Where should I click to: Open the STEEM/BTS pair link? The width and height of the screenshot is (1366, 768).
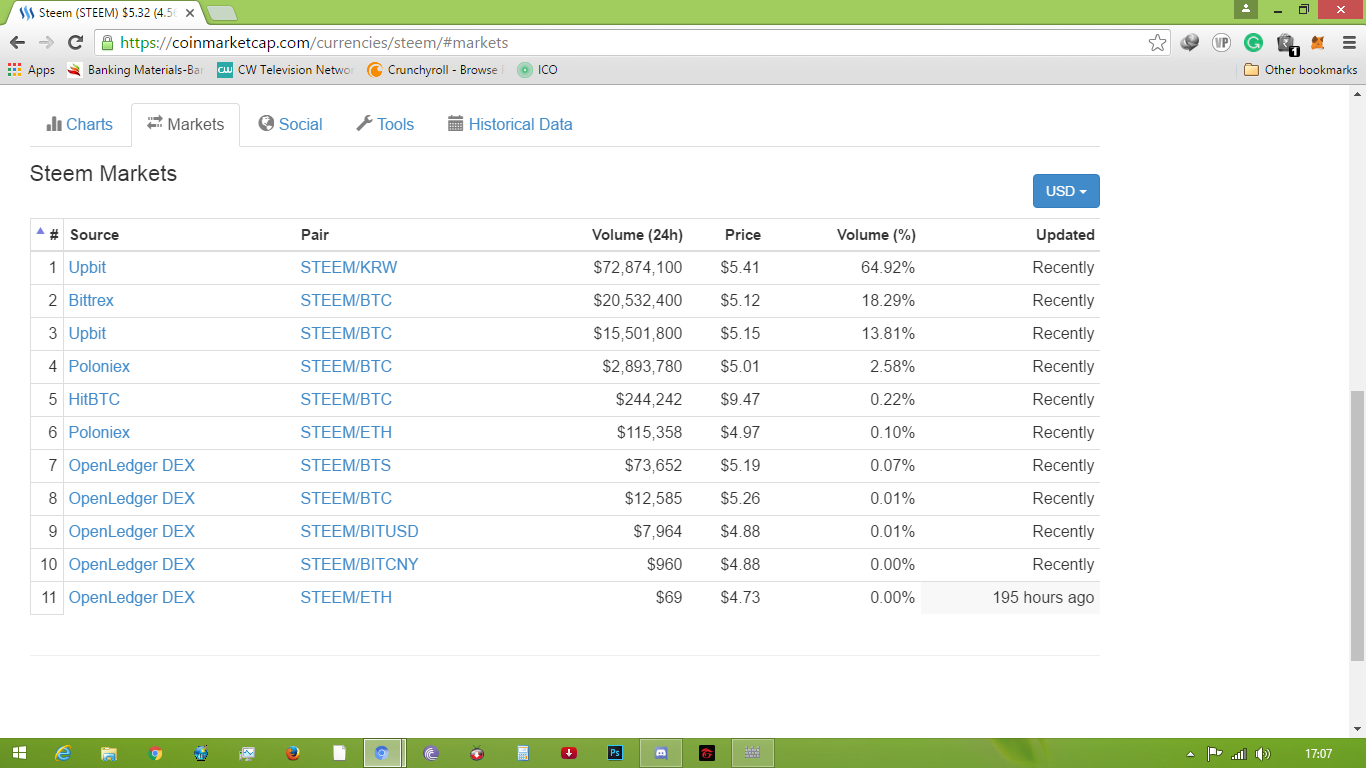click(346, 465)
